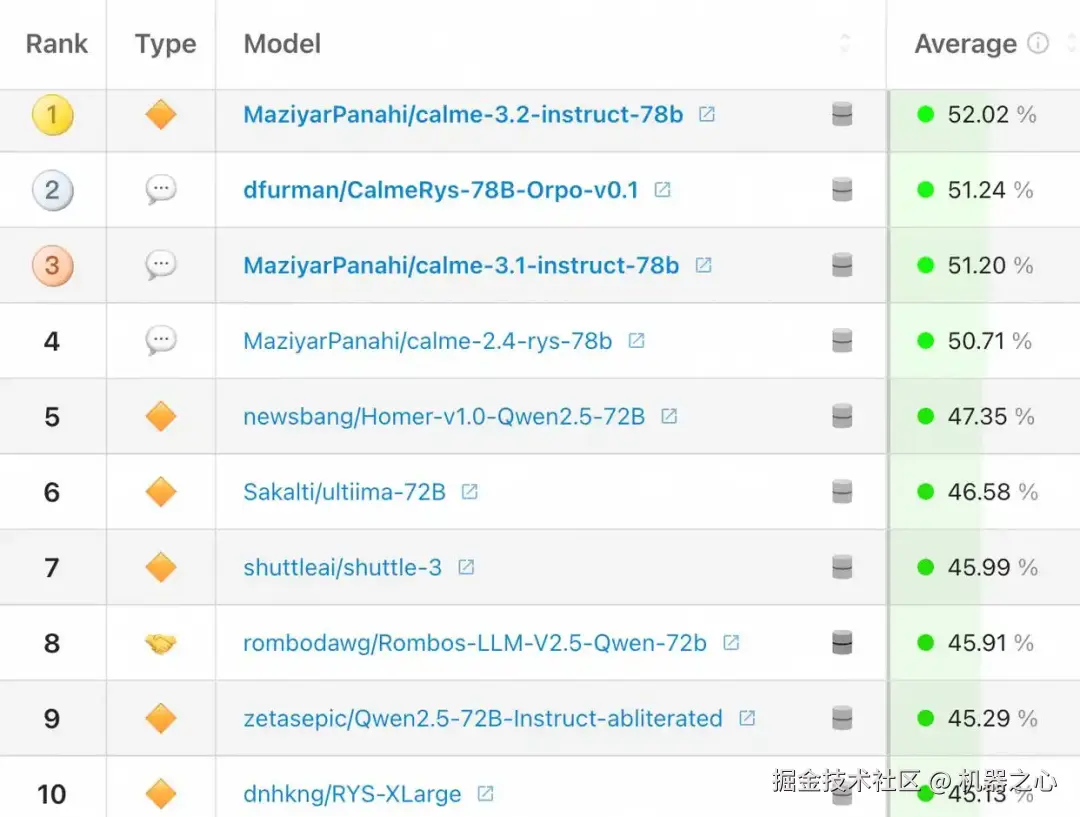1080x817 pixels.
Task: Click the chat bubble type icon in rank 3 row
Action: tap(161, 265)
